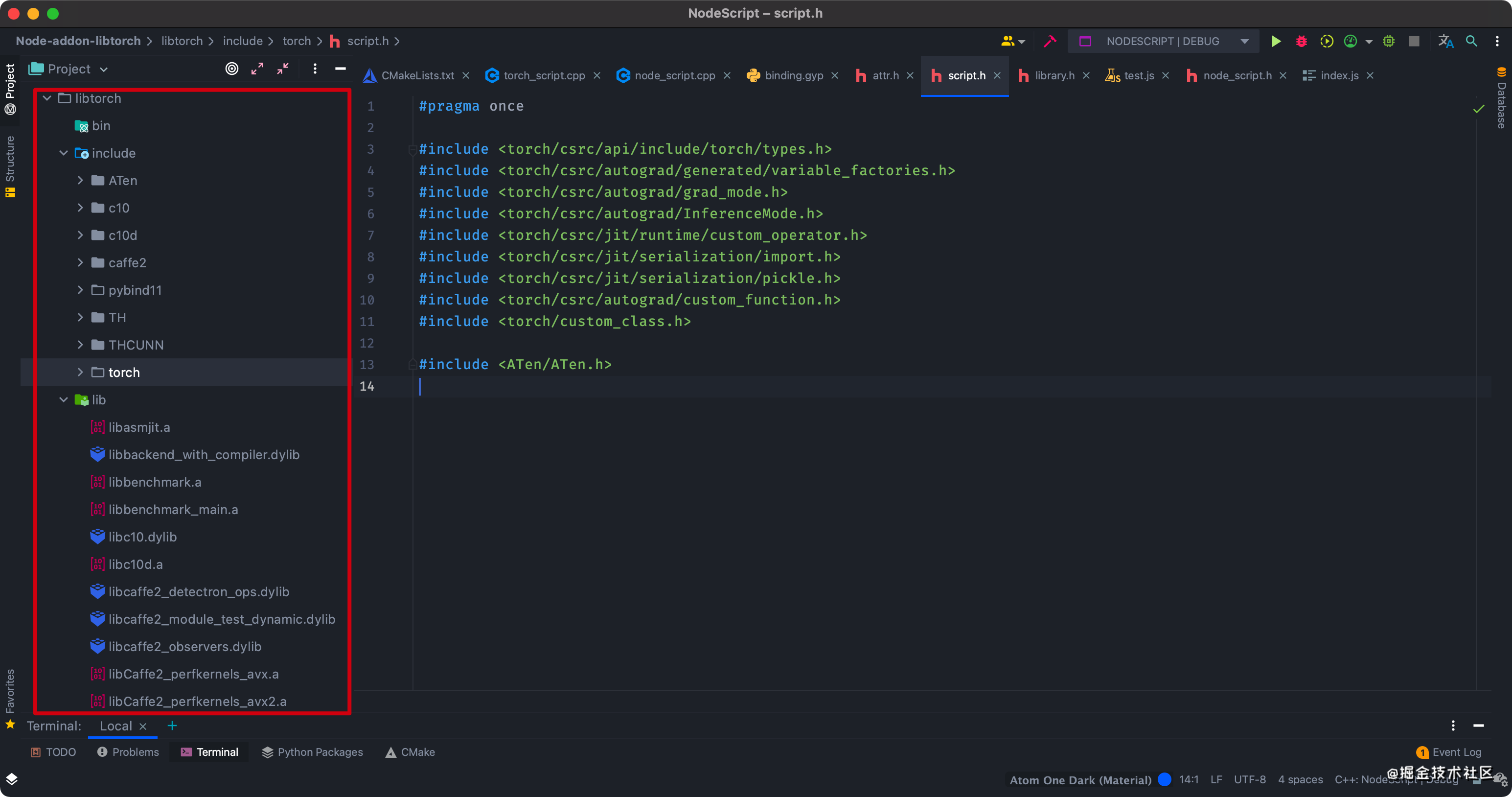The image size is (1512, 797).
Task: Collapse the lib folder
Action: click(x=64, y=400)
